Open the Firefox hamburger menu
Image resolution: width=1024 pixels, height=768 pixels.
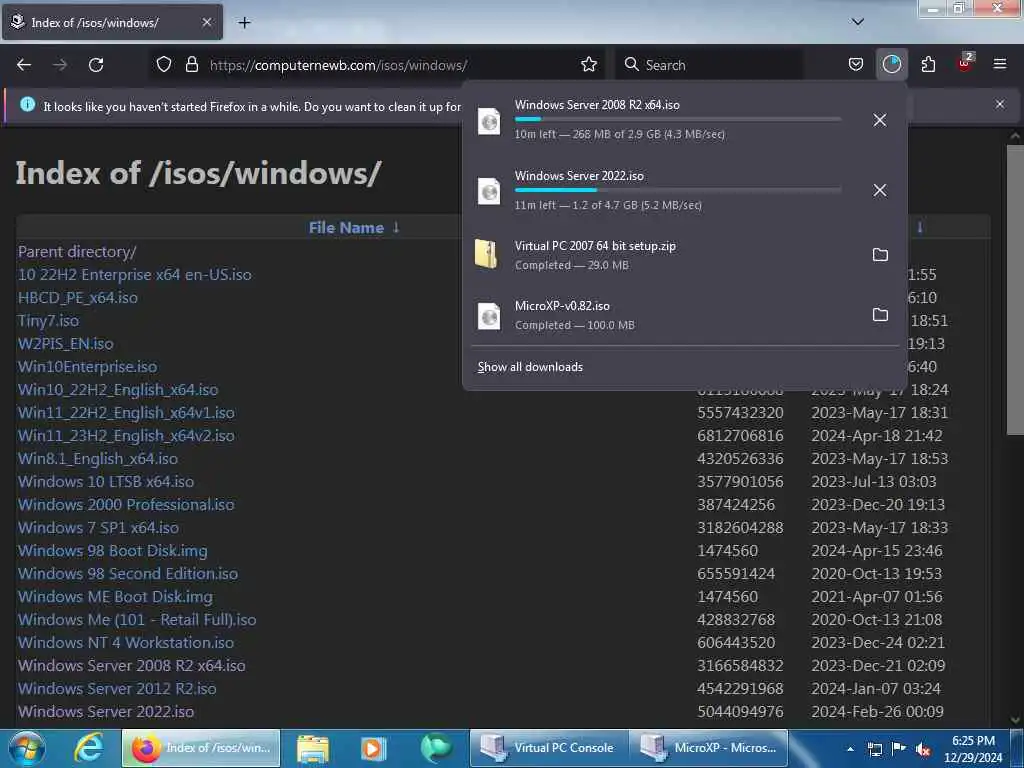pyautogui.click(x=999, y=64)
